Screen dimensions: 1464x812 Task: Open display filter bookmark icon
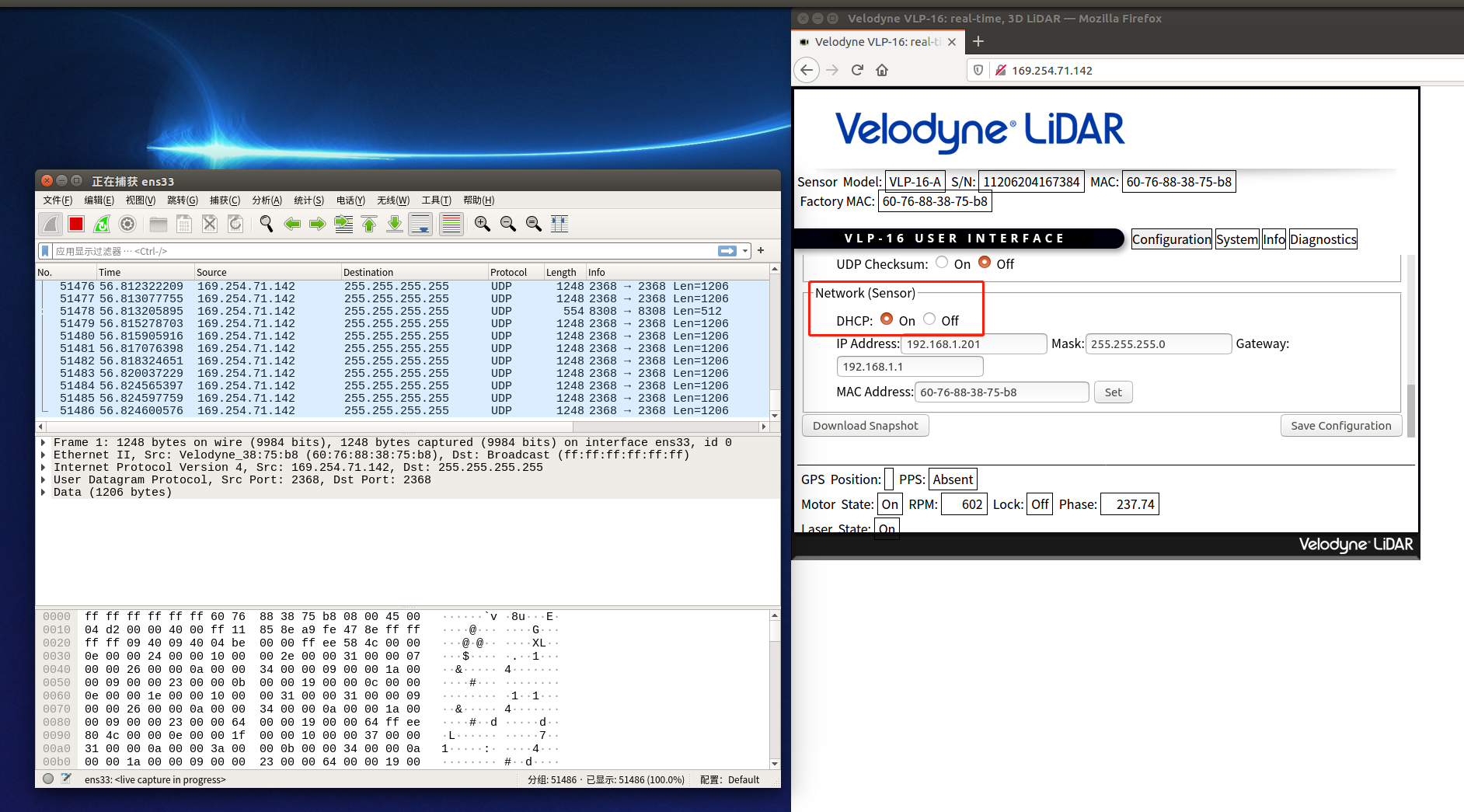[x=46, y=251]
